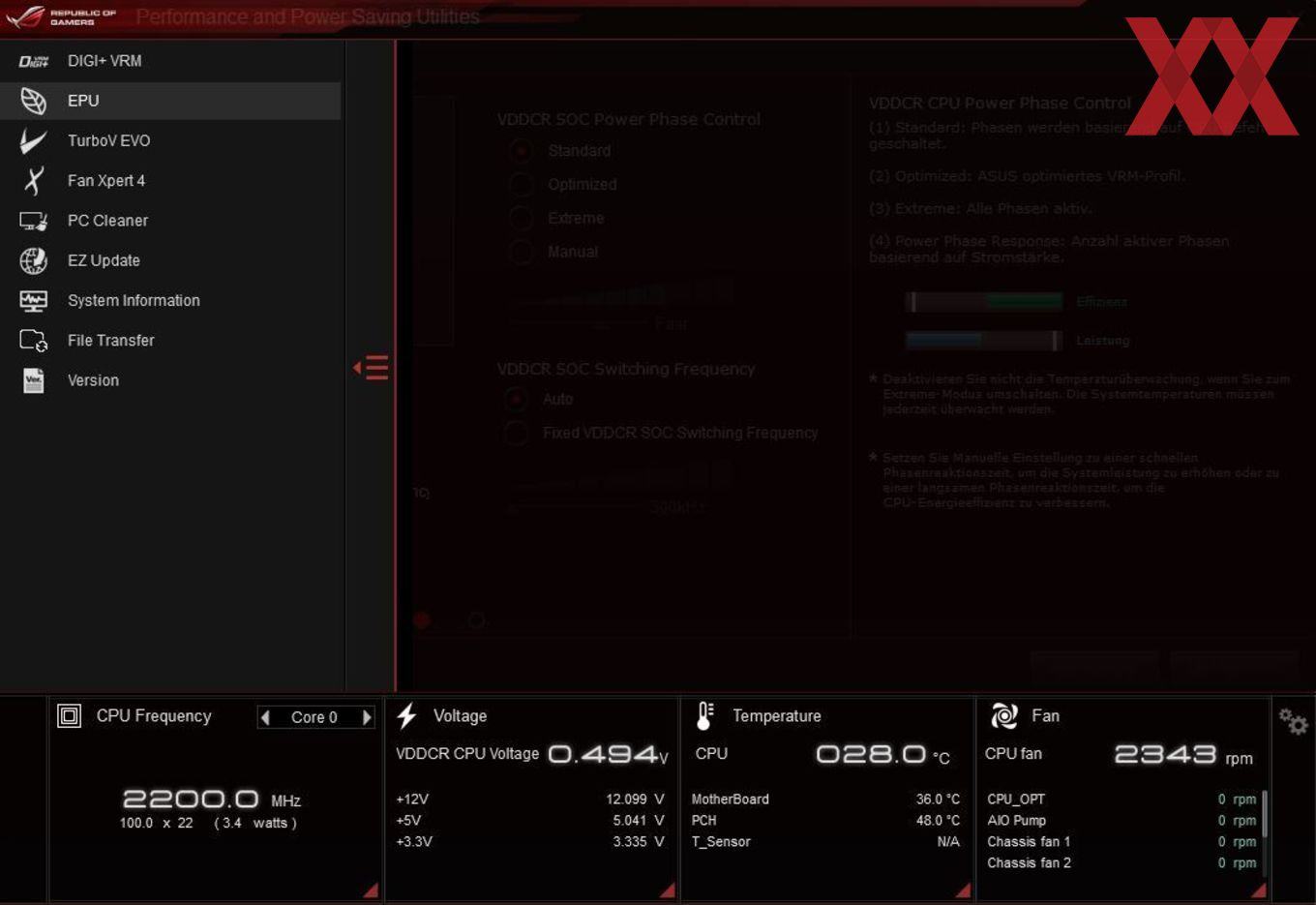1316x905 pixels.
Task: Click the Fan panel icon
Action: [x=1004, y=716]
